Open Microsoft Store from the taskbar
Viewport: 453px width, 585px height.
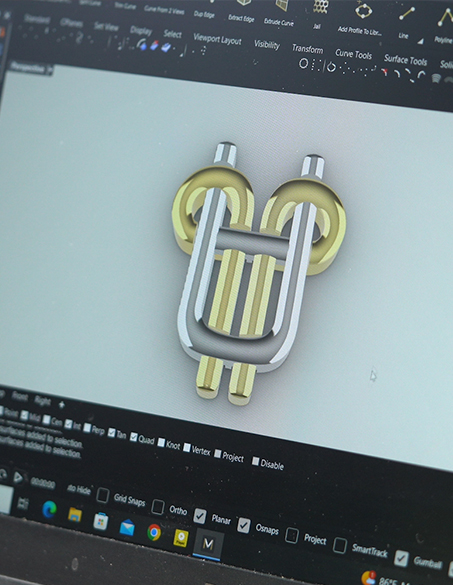(x=100, y=521)
